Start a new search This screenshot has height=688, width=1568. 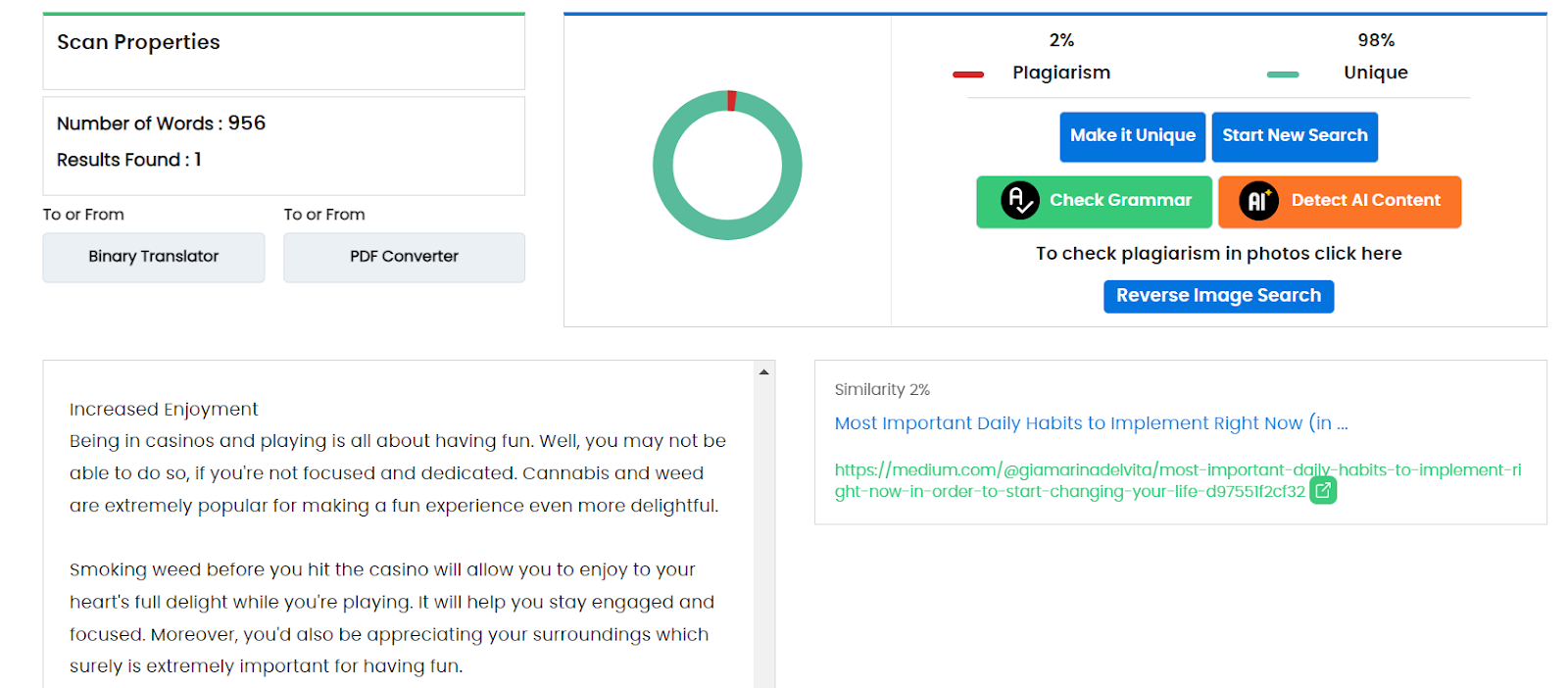1295,136
